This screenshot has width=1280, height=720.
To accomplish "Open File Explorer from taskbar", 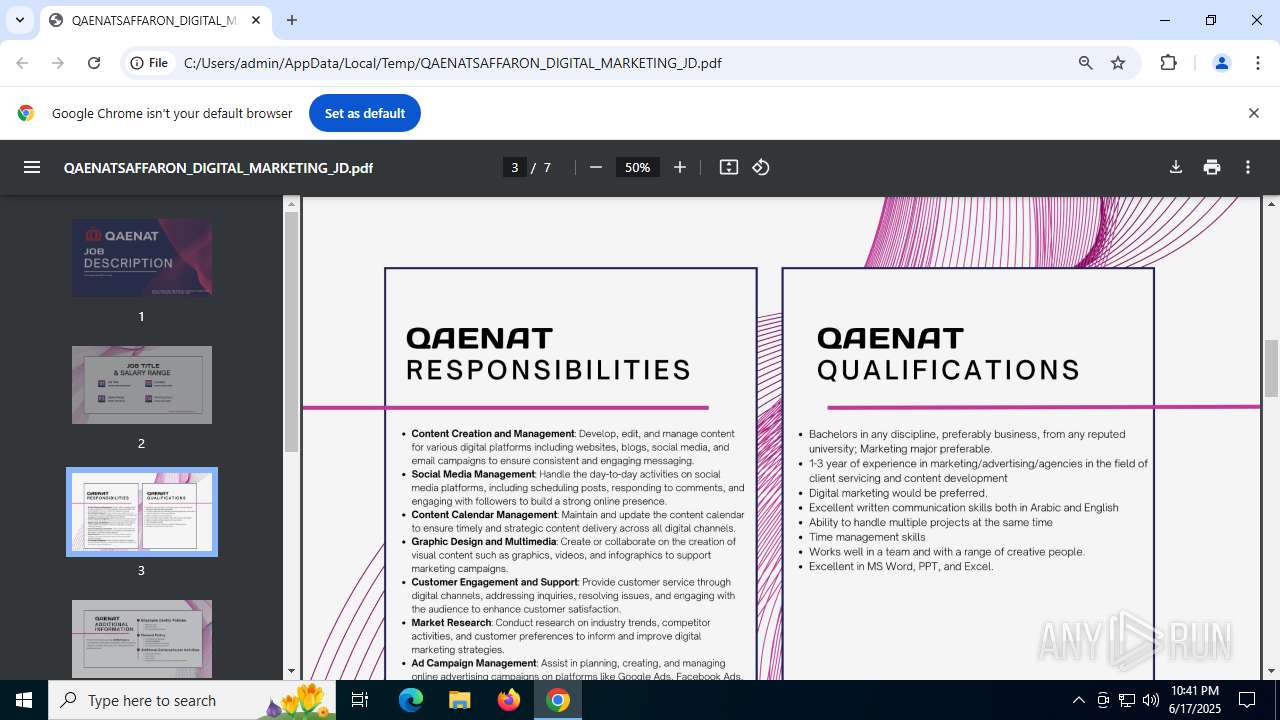I will coord(459,700).
